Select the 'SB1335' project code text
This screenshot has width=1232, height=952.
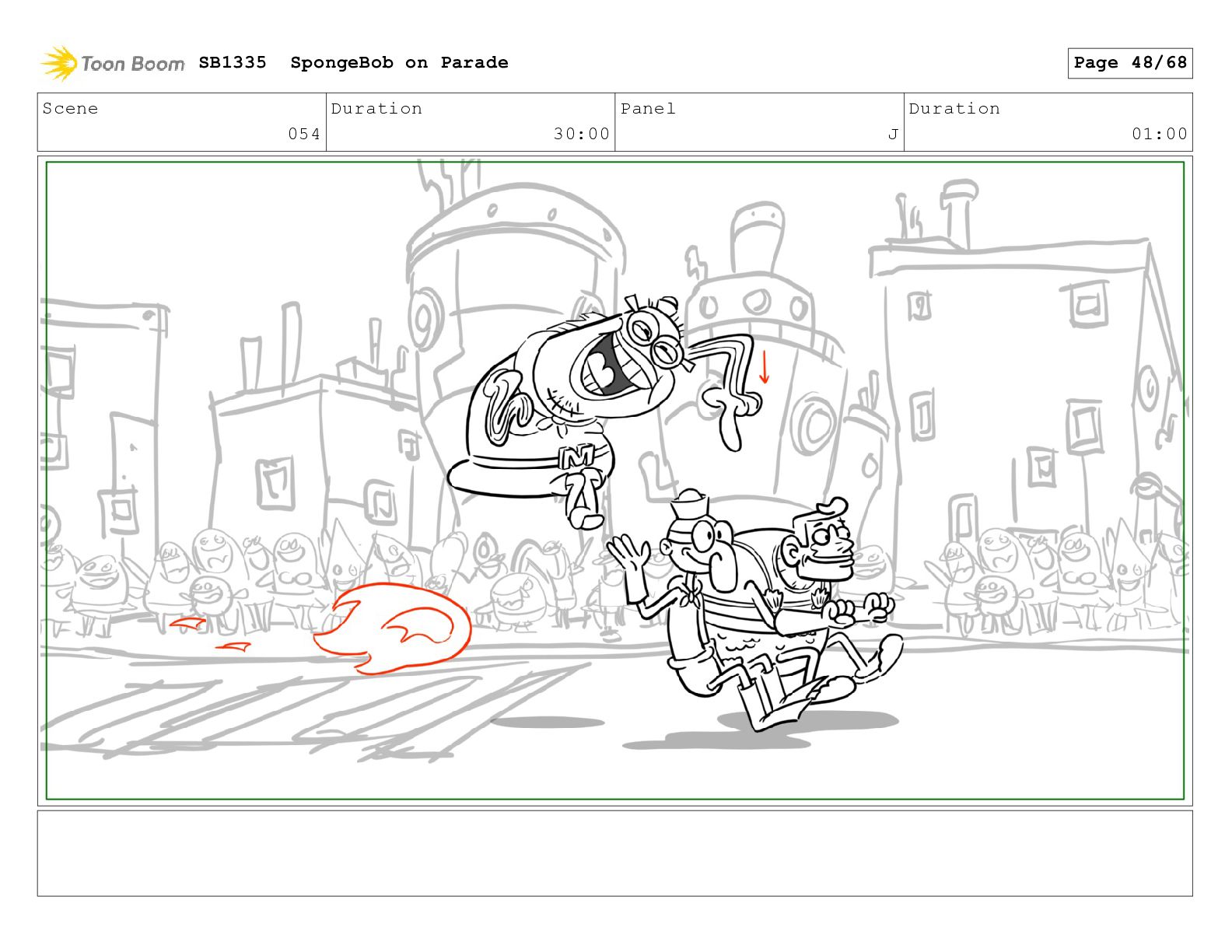pyautogui.click(x=233, y=62)
